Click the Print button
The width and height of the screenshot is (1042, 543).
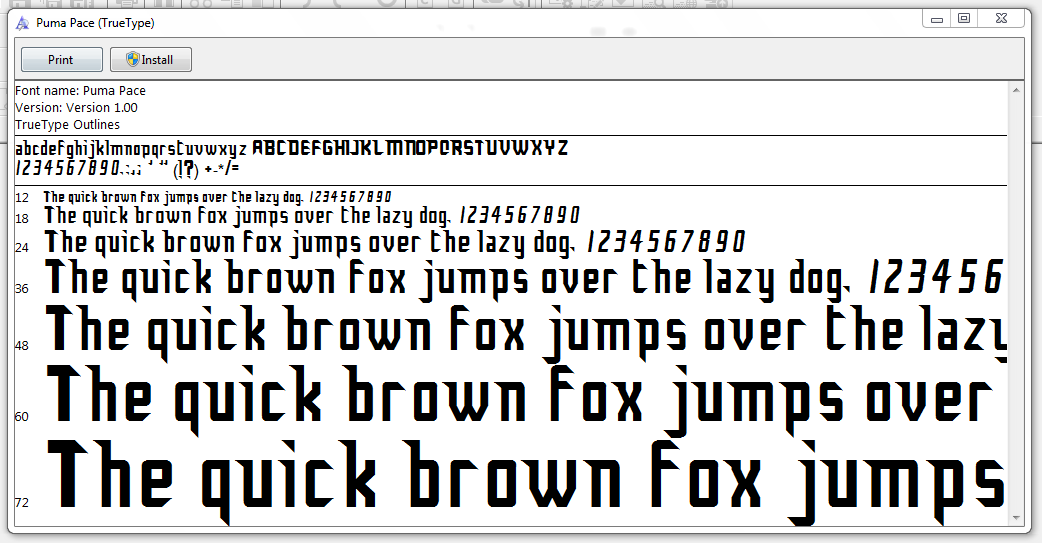click(x=62, y=60)
